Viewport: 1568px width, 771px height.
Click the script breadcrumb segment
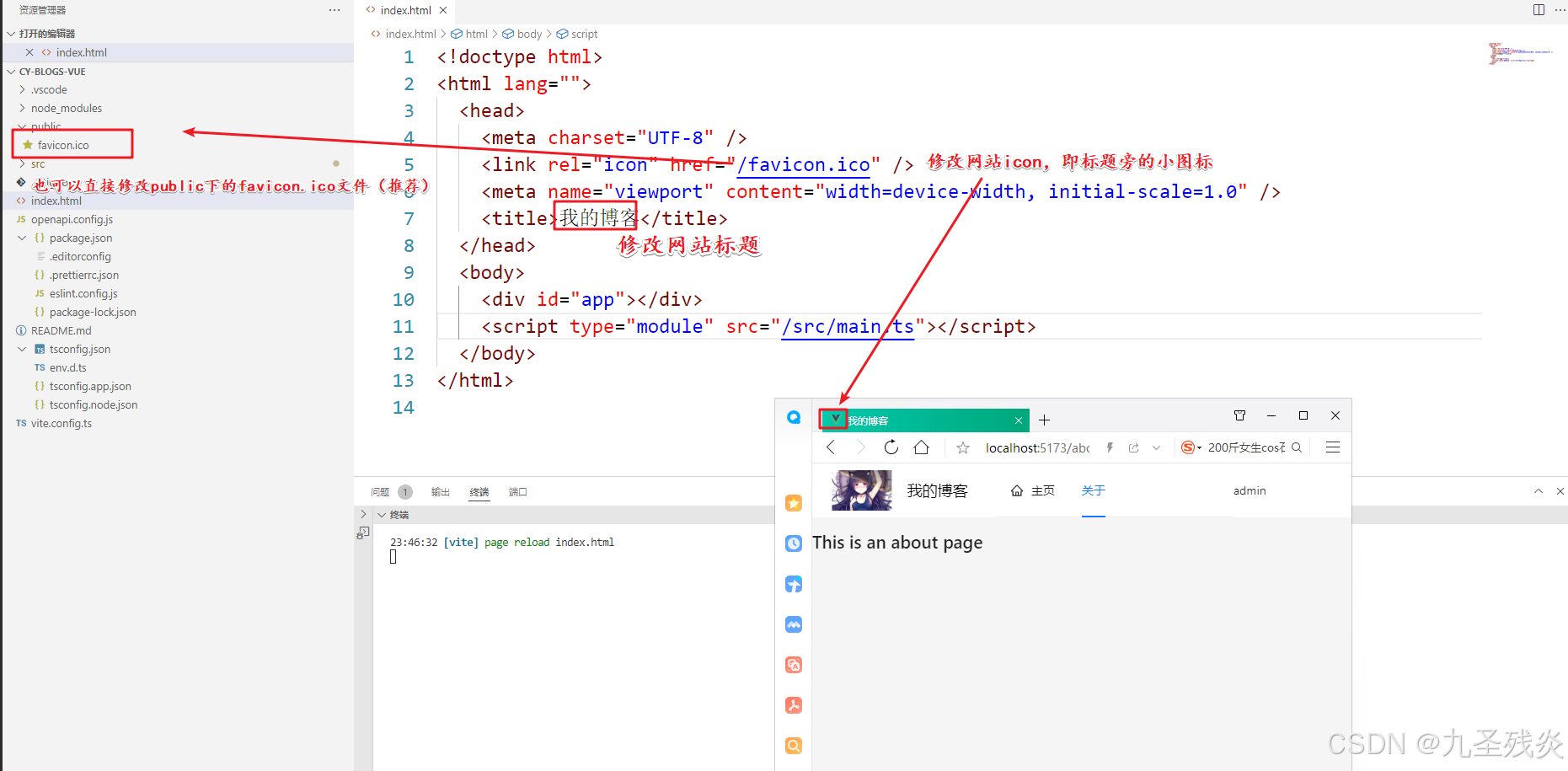(x=584, y=34)
